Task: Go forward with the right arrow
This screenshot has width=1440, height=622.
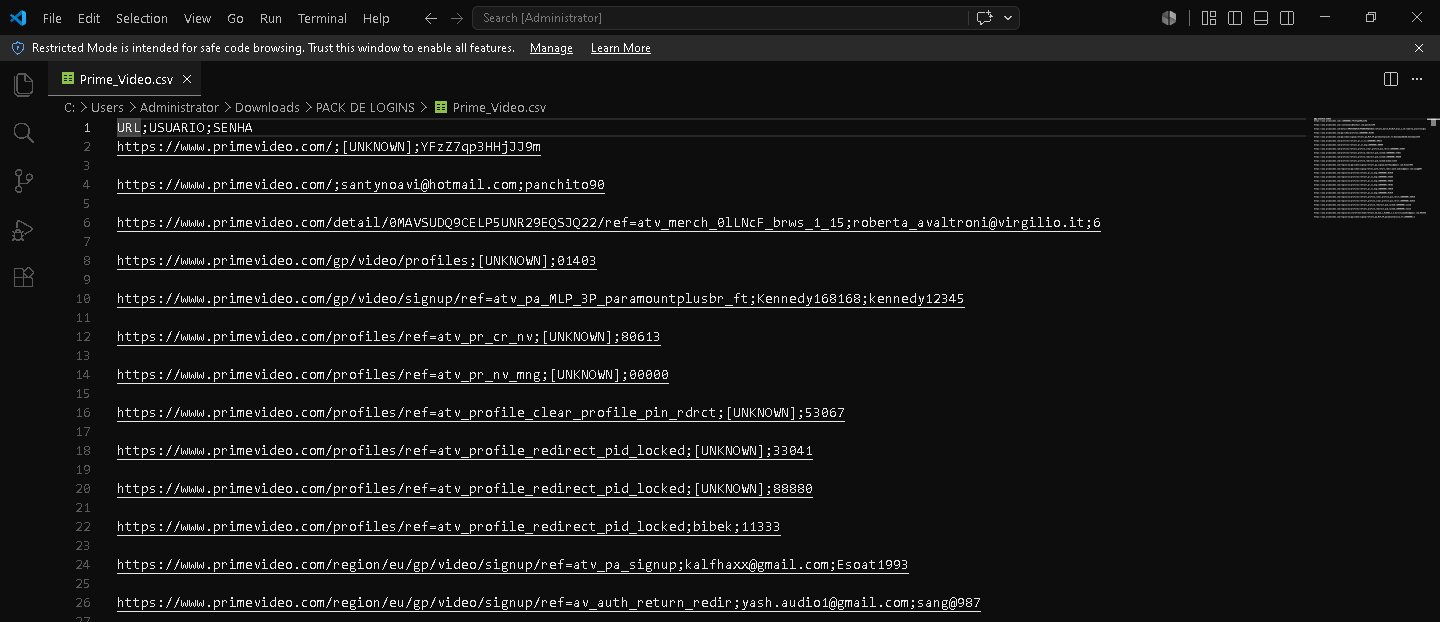Action: 456,18
